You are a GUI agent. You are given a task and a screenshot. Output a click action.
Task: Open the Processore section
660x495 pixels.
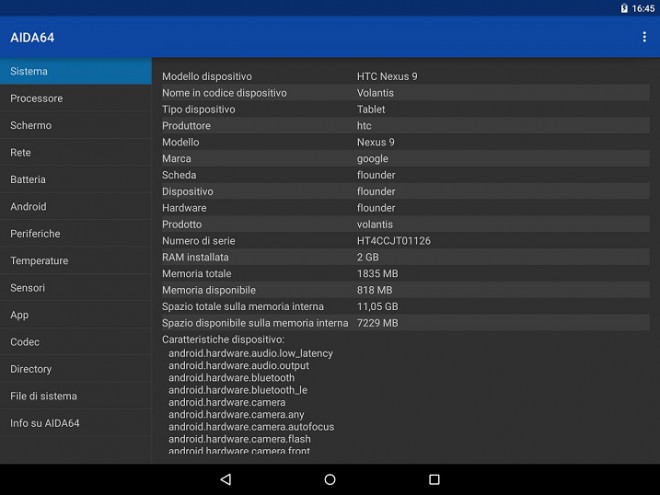pos(76,98)
